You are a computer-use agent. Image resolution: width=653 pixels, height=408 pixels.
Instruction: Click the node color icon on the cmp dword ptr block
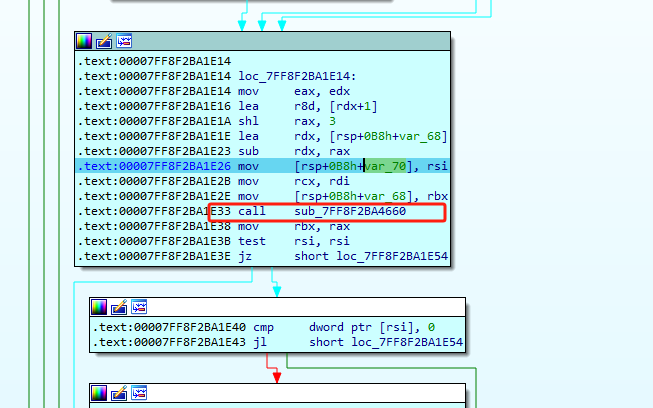coord(99,307)
